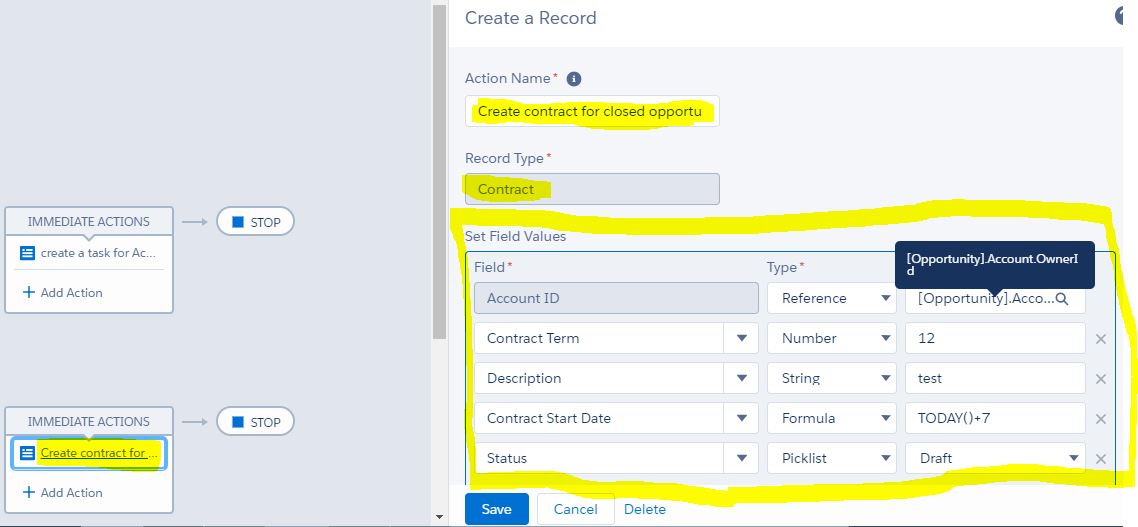Click the Delete link
The width and height of the screenshot is (1138, 527).
click(645, 509)
